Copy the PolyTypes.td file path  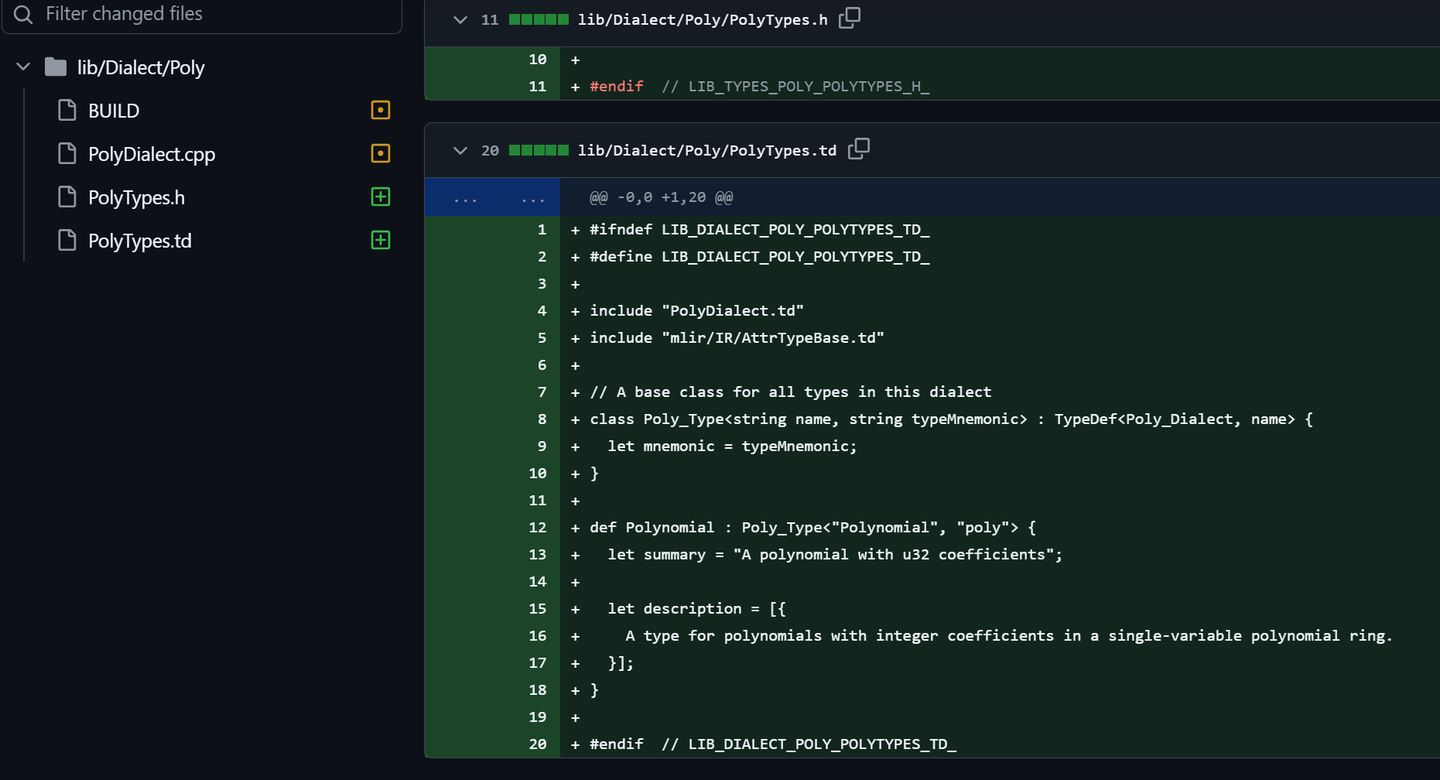858,149
